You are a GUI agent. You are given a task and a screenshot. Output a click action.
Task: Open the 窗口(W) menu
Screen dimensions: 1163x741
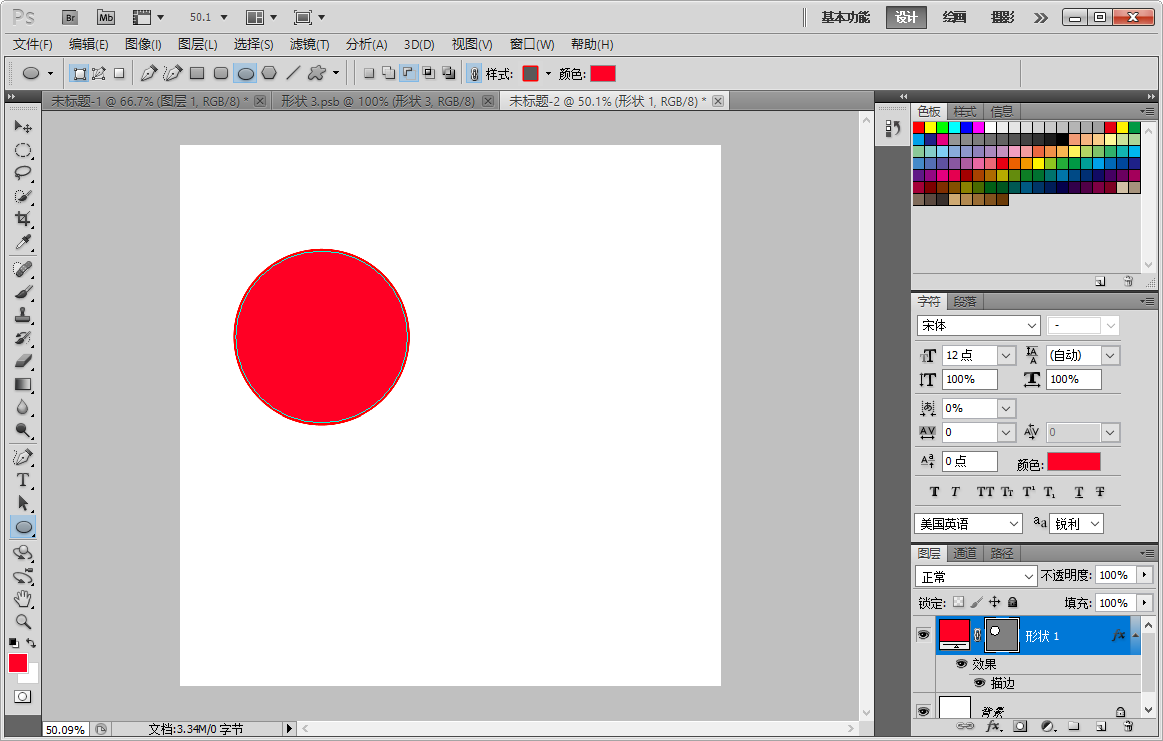pos(532,45)
